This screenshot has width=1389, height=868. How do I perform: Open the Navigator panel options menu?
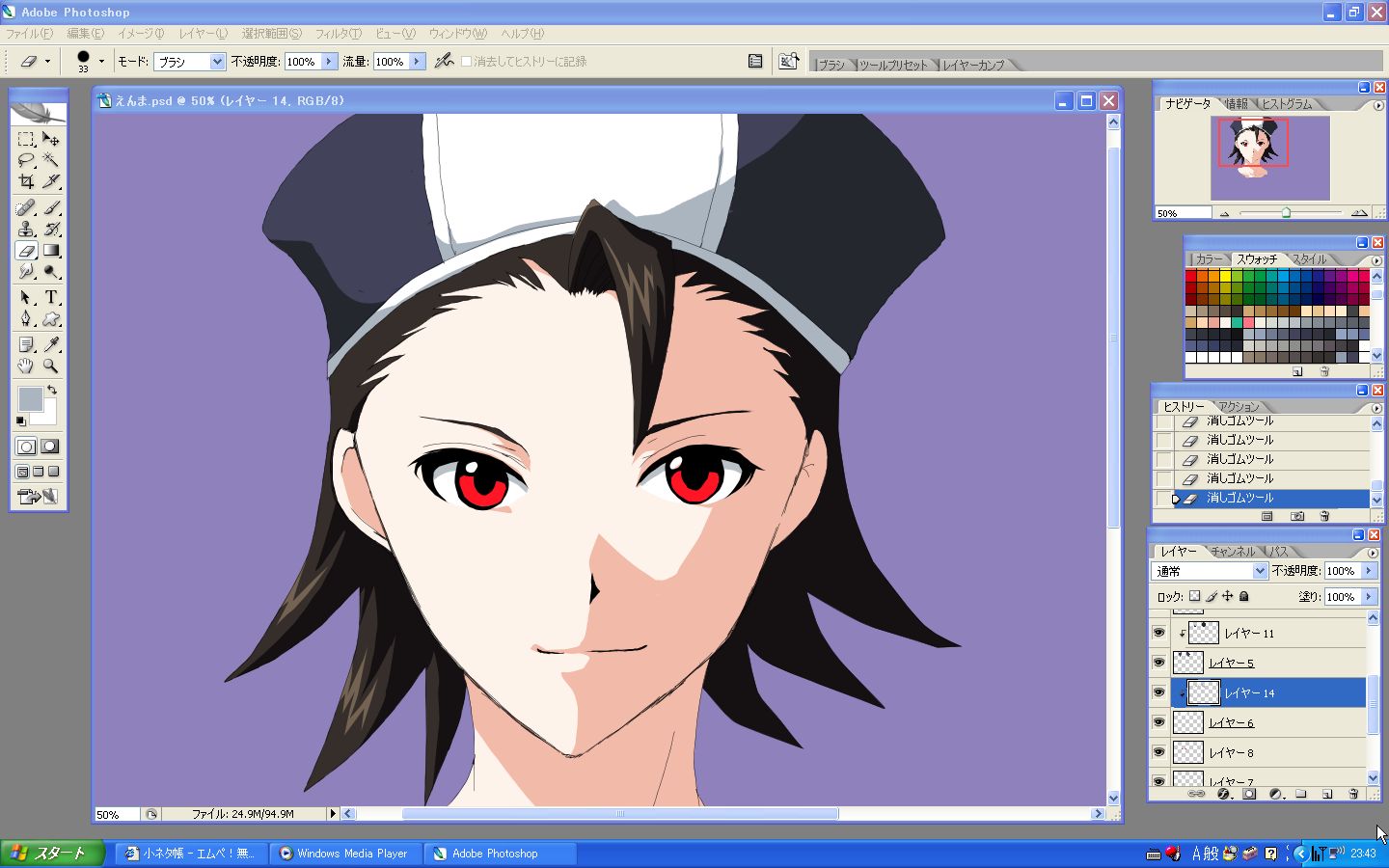click(x=1377, y=105)
